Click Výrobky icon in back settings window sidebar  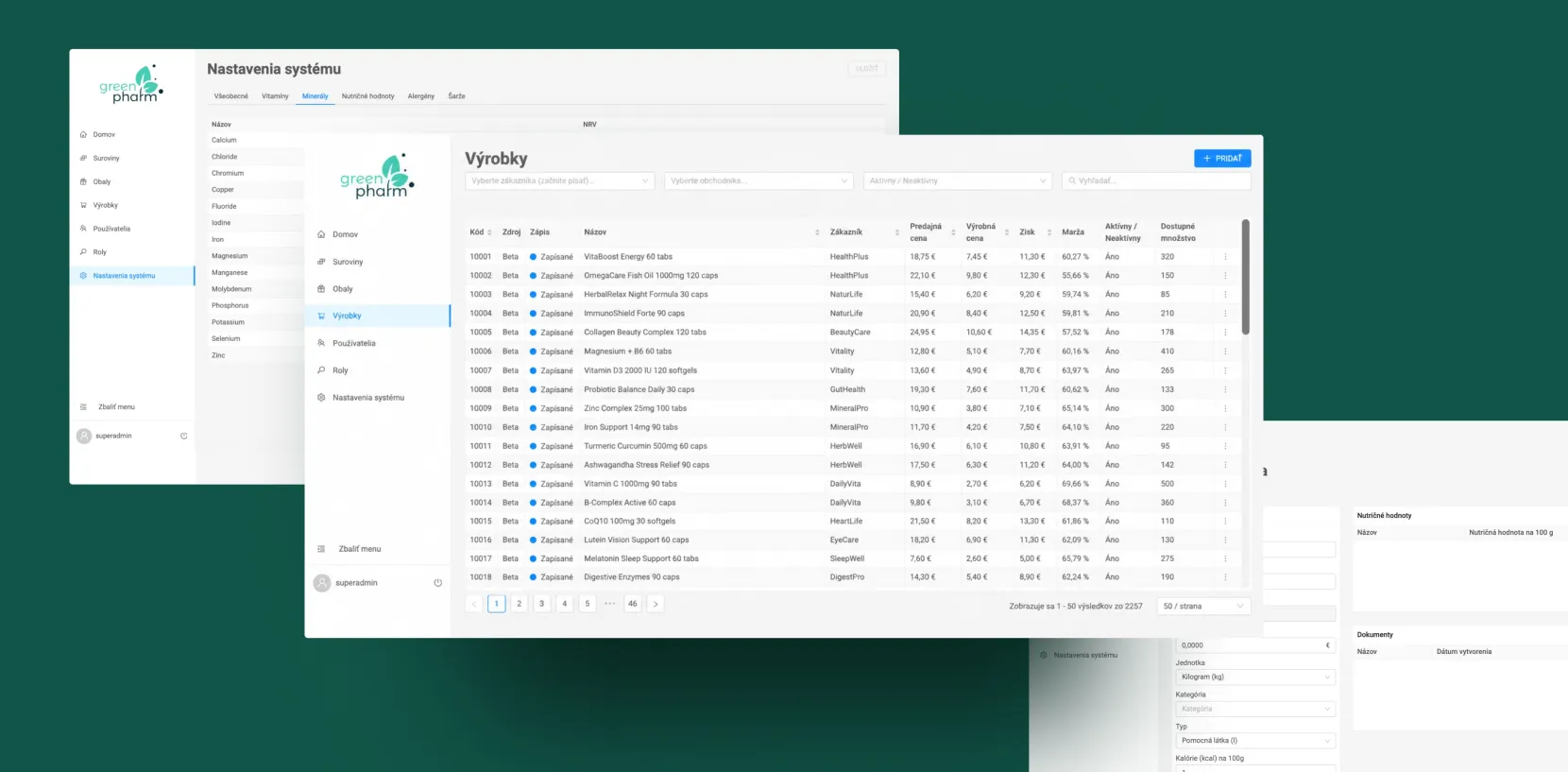point(83,205)
